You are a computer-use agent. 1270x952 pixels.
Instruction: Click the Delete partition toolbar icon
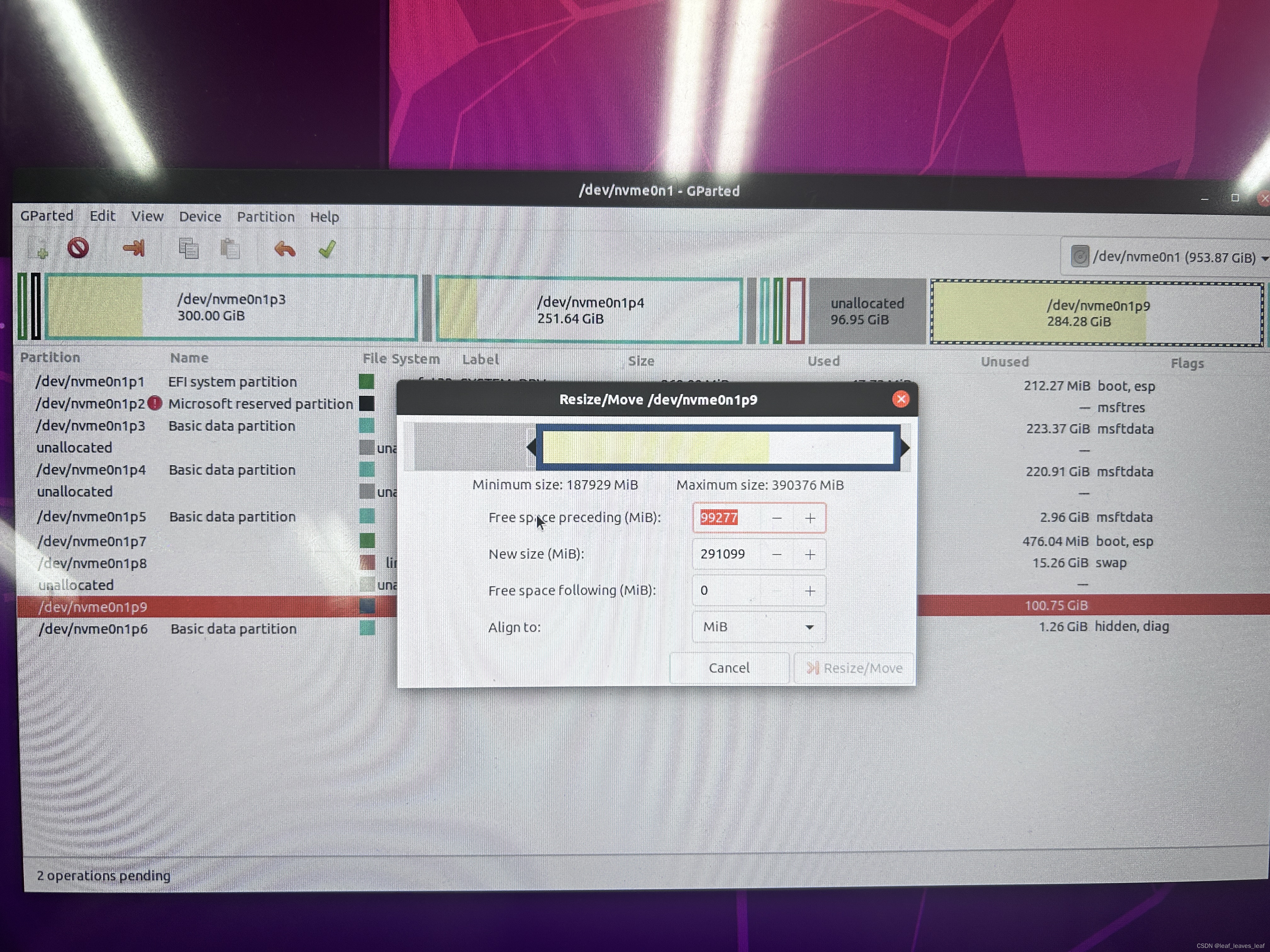[x=78, y=248]
